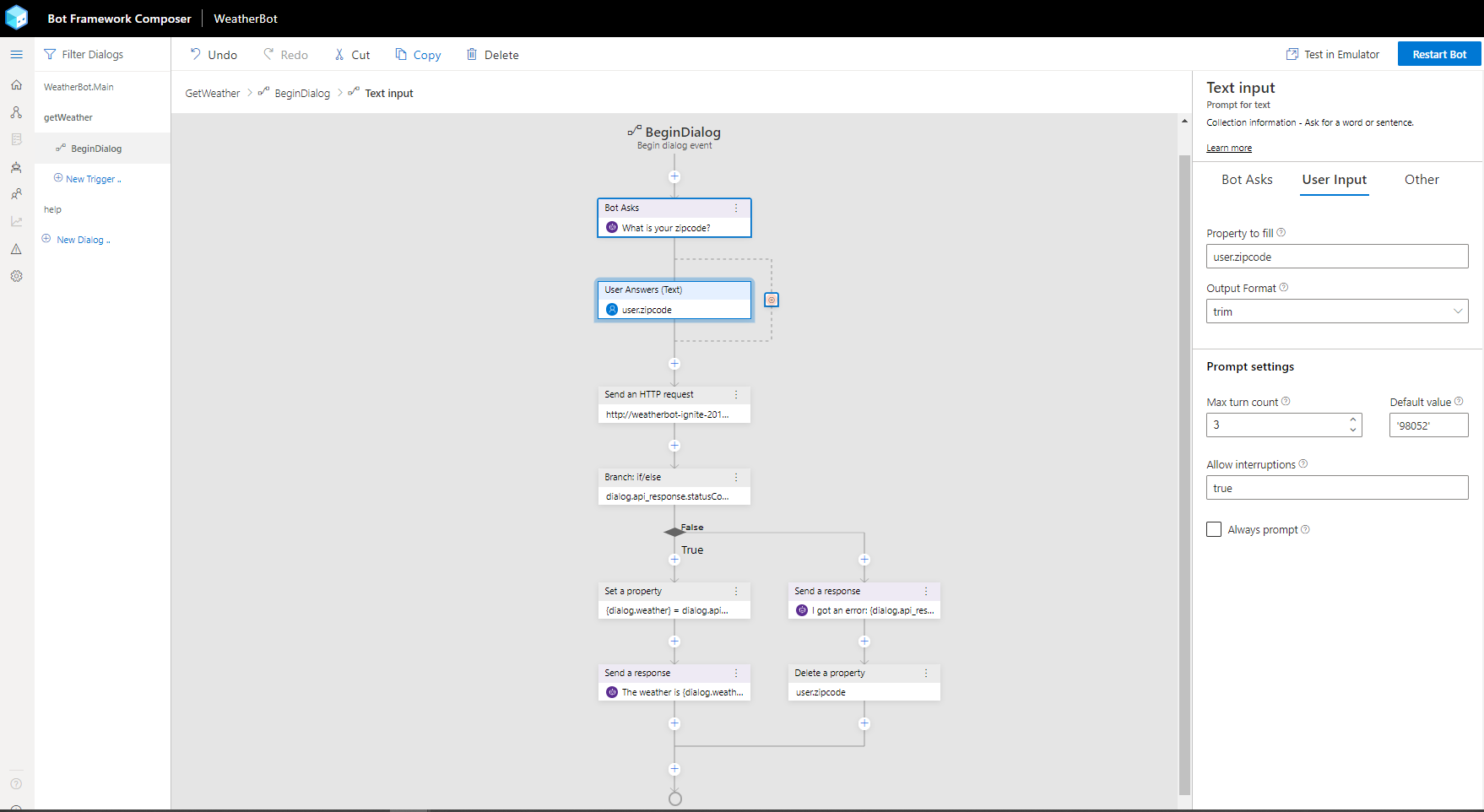Click the Bot Framework Composer logo

click(17, 18)
